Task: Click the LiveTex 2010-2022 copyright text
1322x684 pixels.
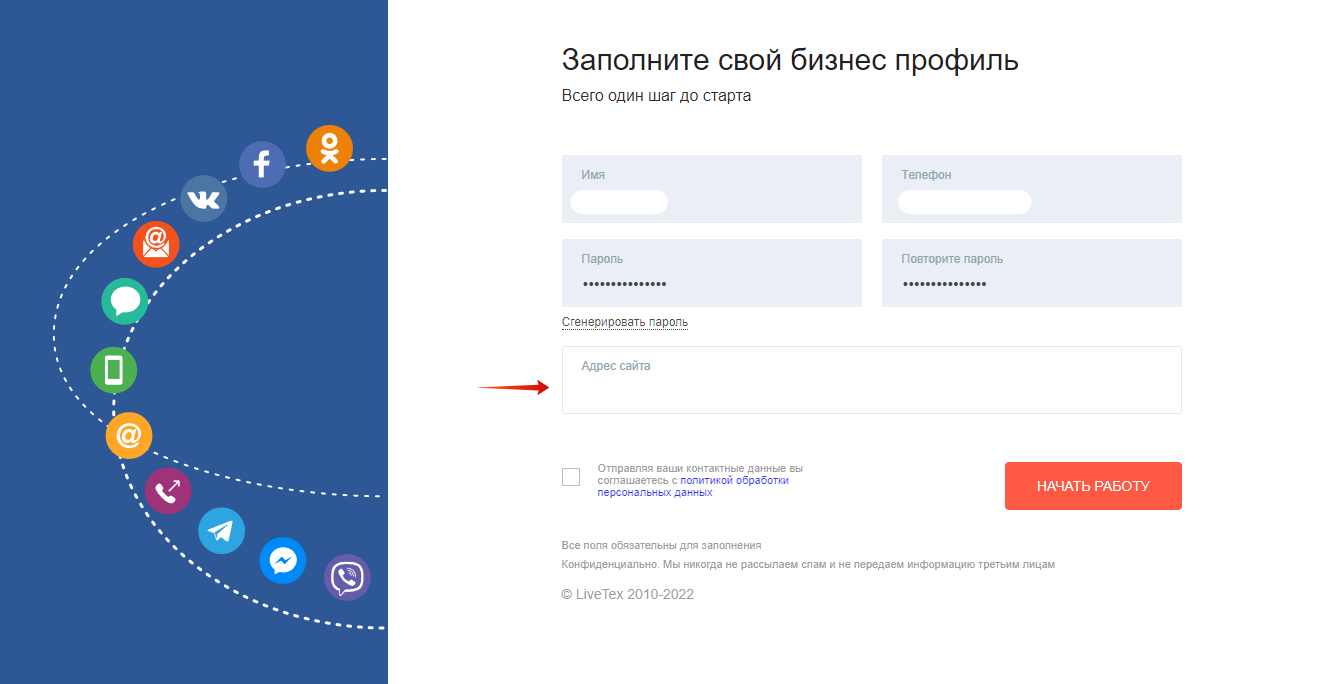Action: click(x=628, y=594)
